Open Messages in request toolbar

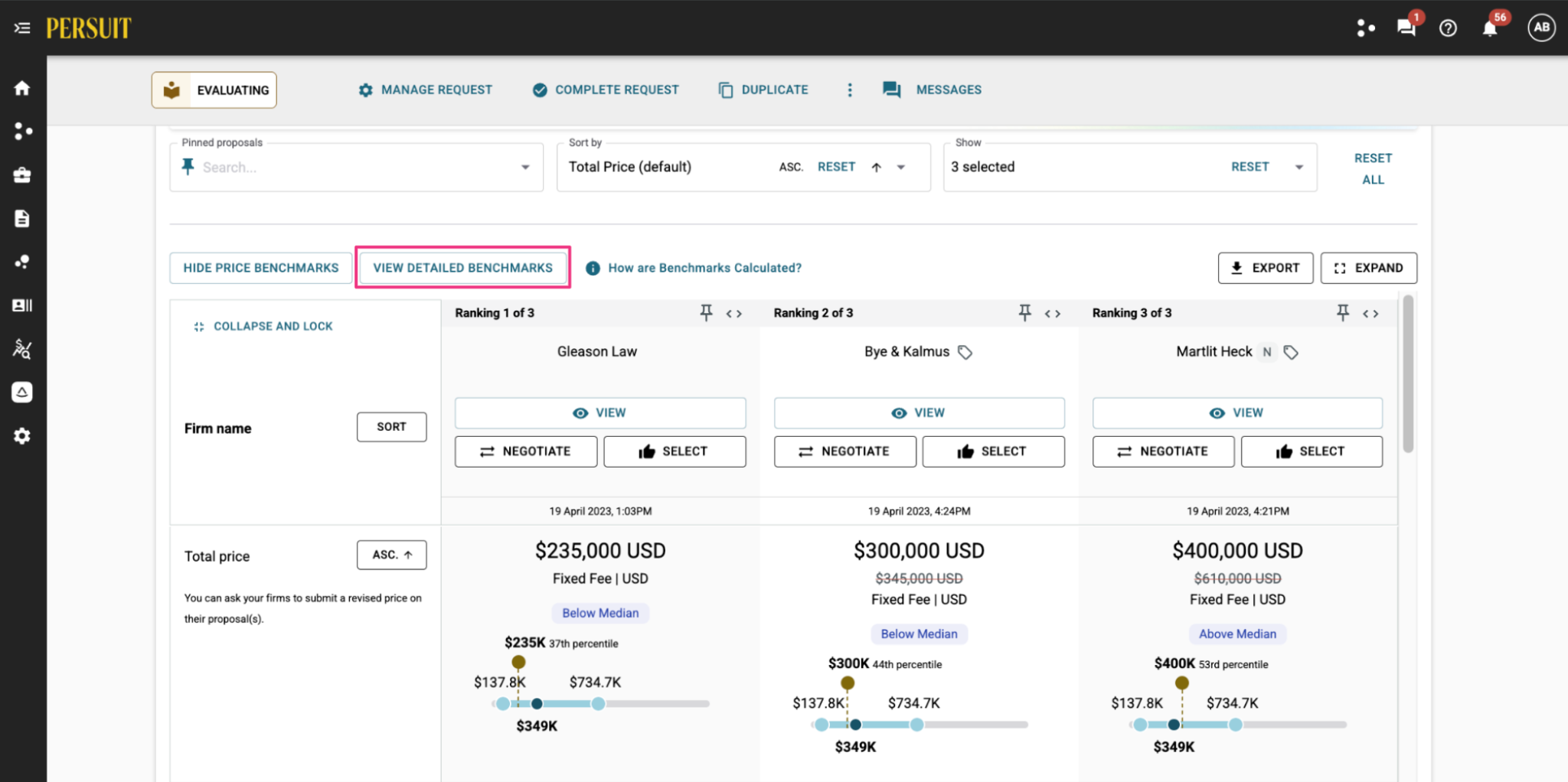pyautogui.click(x=933, y=90)
